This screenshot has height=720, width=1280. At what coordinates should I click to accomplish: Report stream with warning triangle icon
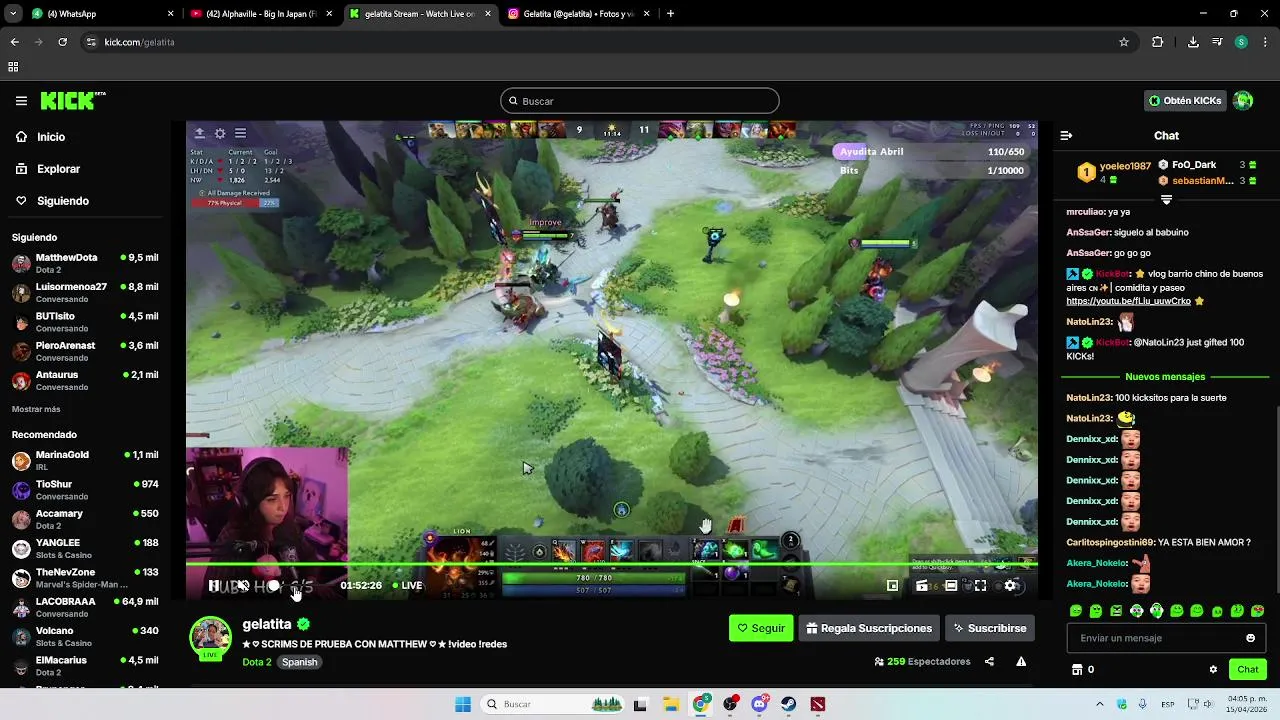coord(1021,661)
